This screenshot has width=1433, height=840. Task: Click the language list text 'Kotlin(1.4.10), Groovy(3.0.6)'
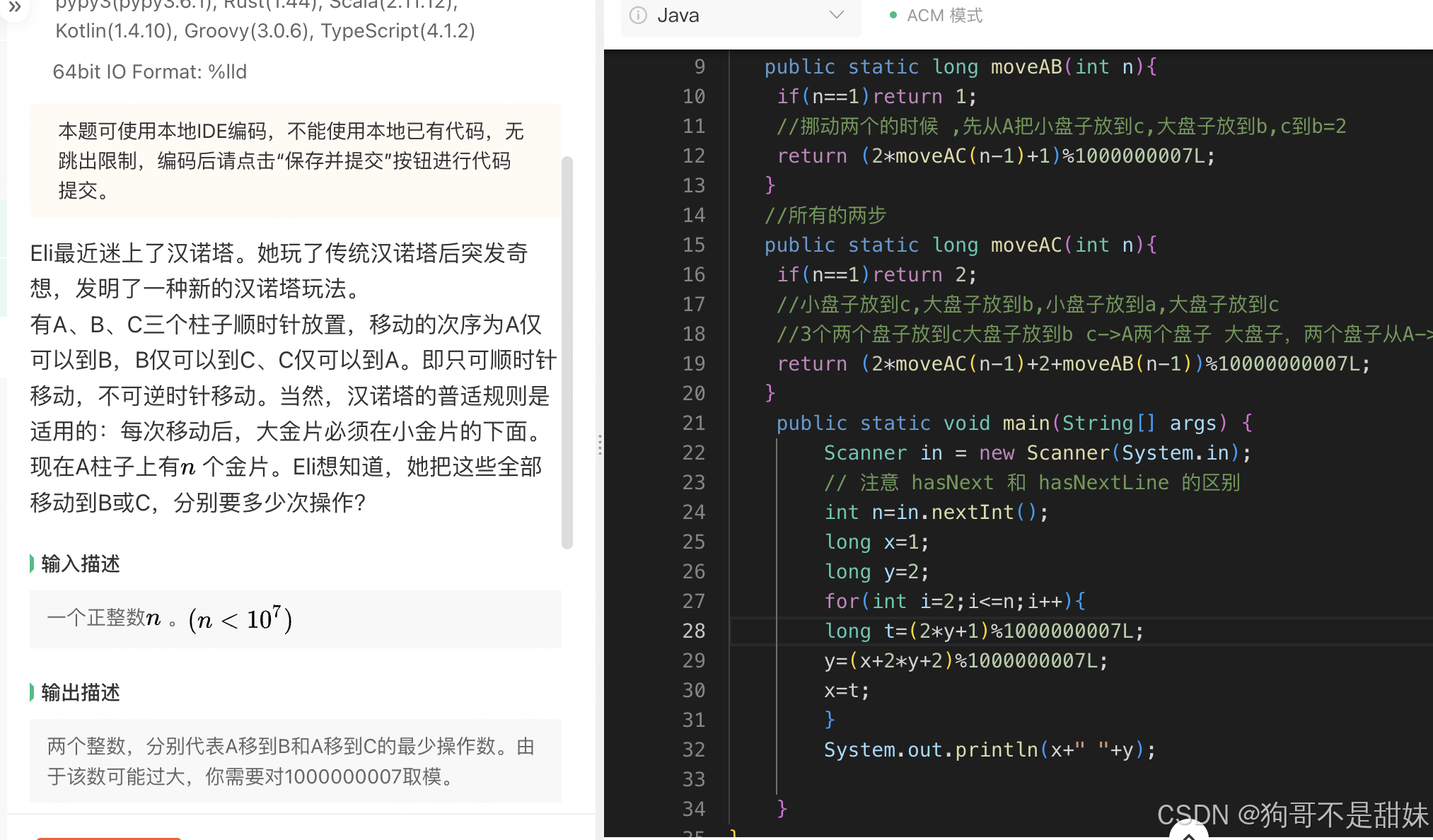183,30
